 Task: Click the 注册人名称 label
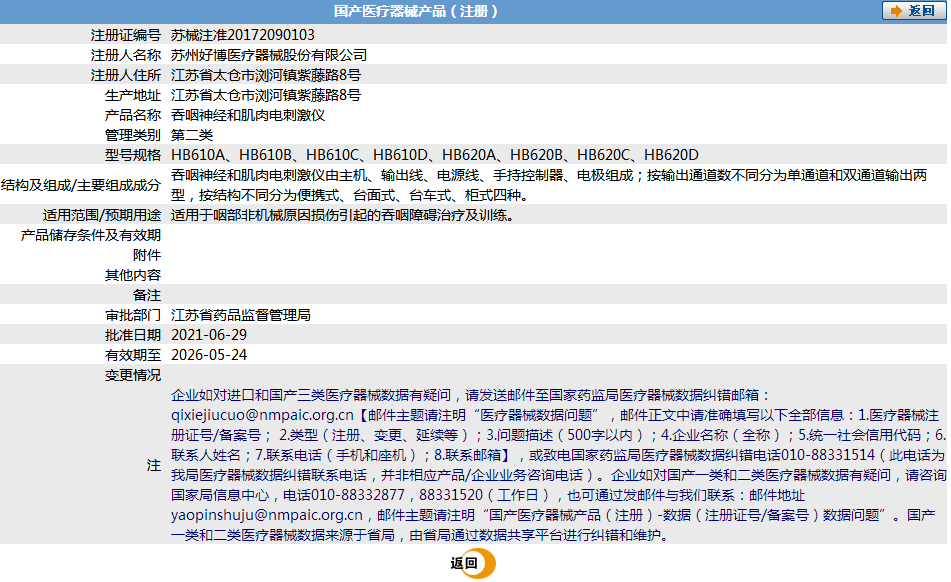click(x=126, y=55)
